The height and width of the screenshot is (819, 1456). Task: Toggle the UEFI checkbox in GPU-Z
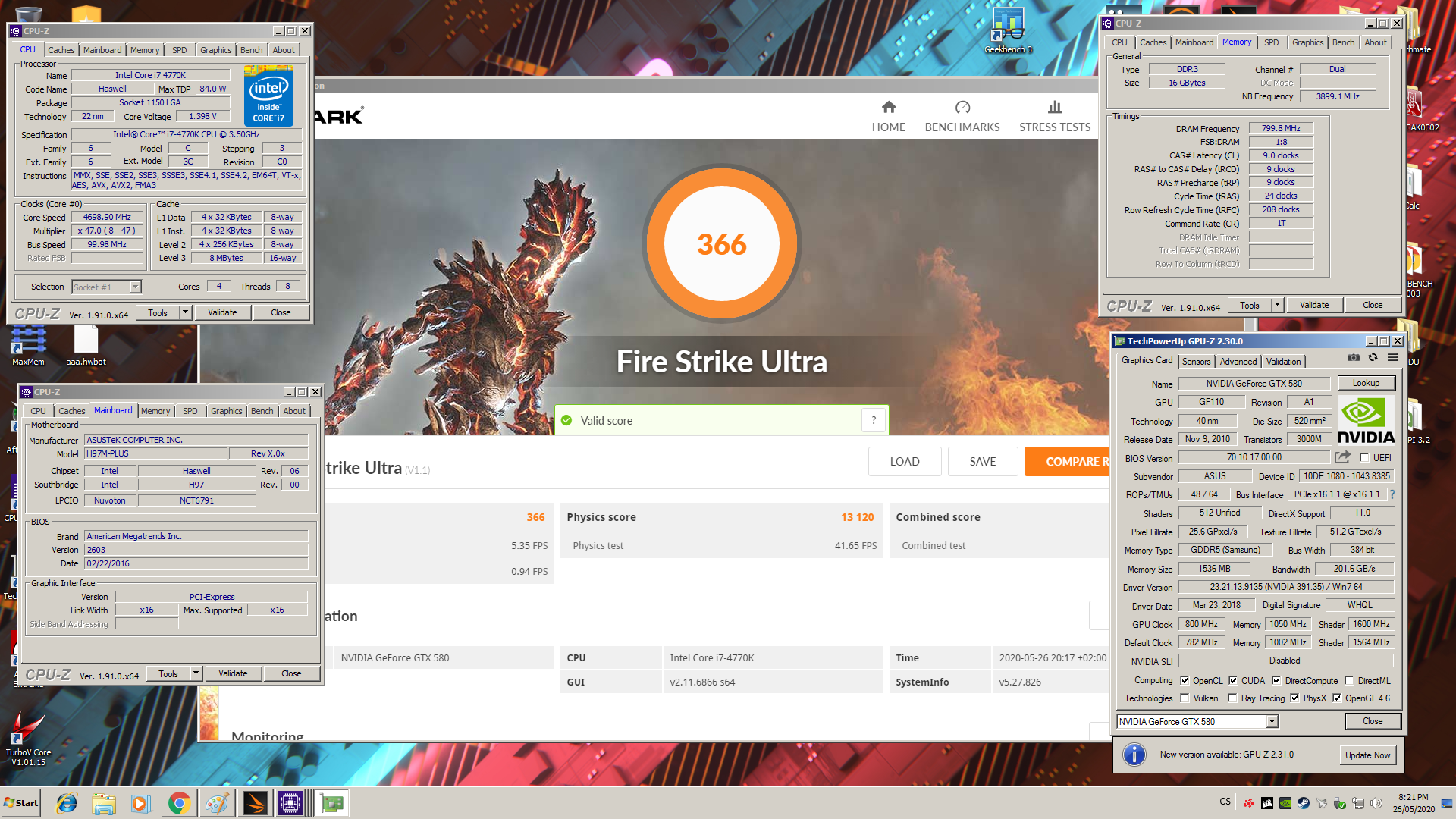tap(1364, 457)
